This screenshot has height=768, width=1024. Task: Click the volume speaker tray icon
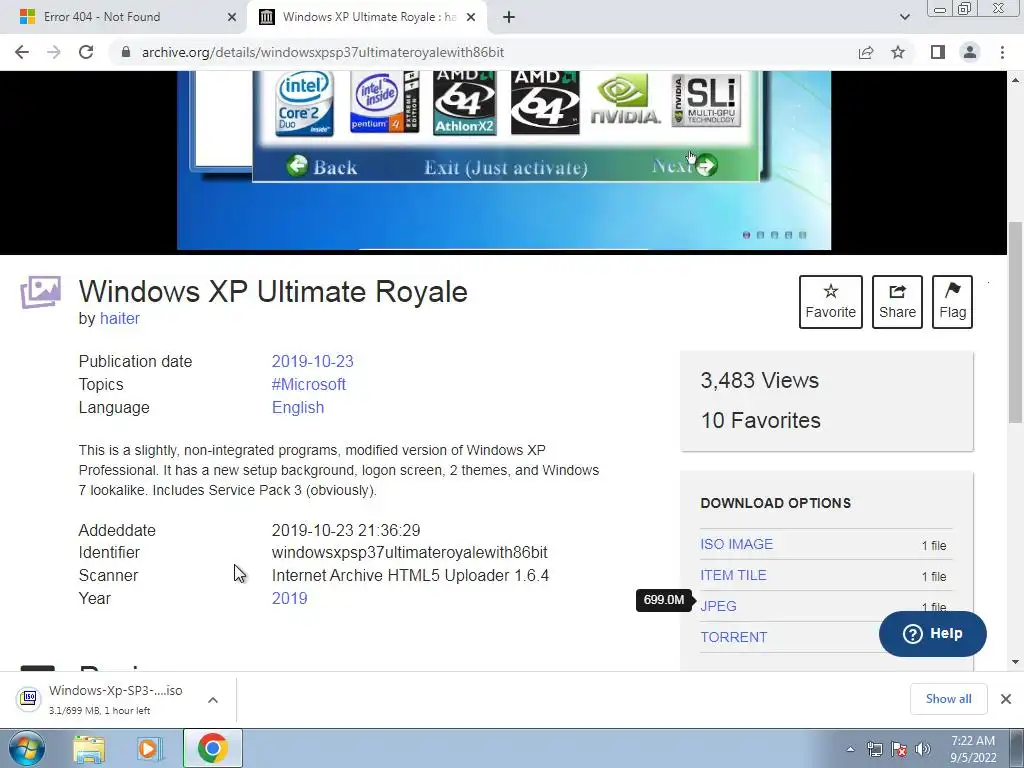[x=923, y=749]
